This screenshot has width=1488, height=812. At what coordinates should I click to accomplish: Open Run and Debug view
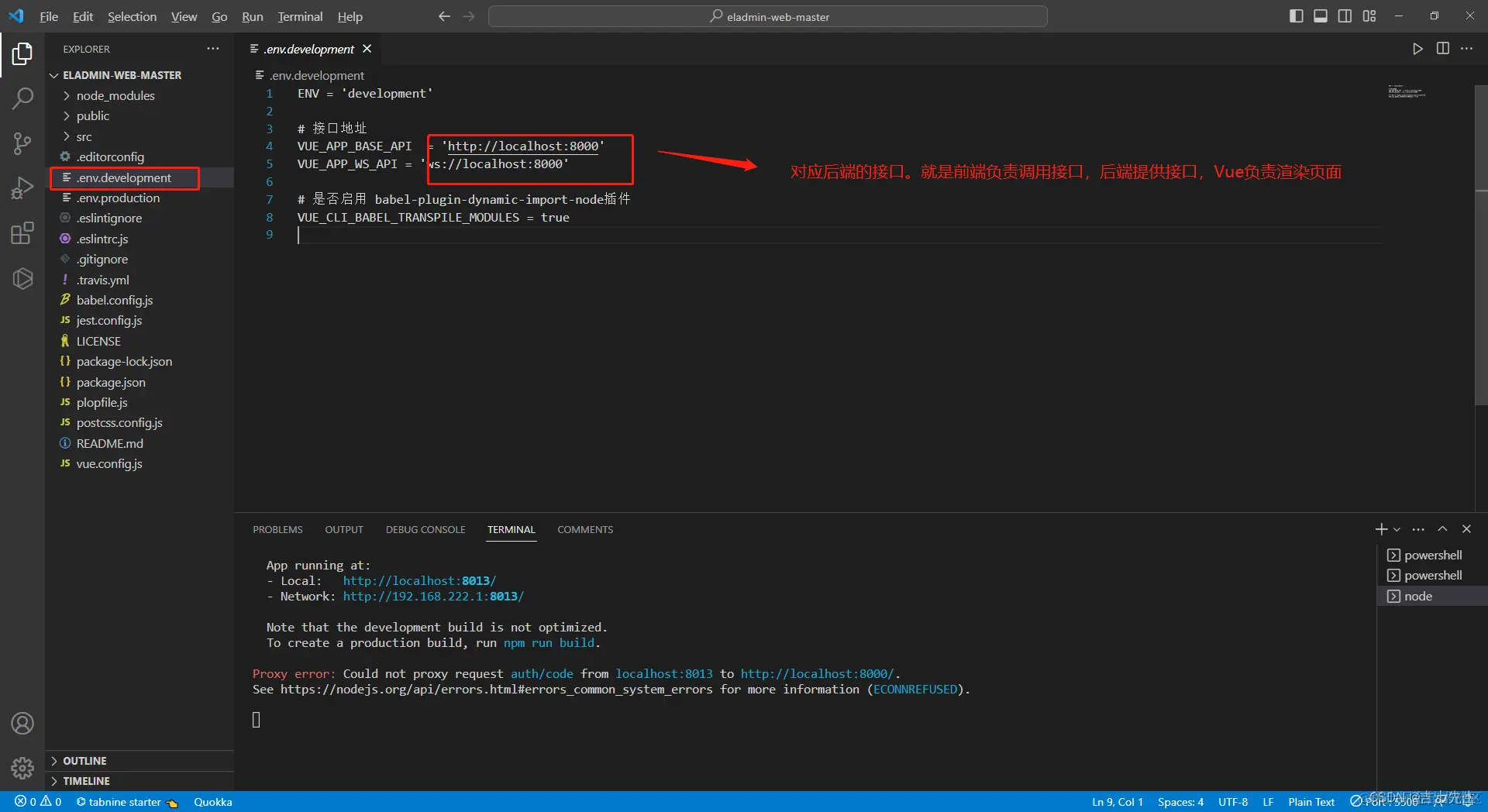[22, 188]
